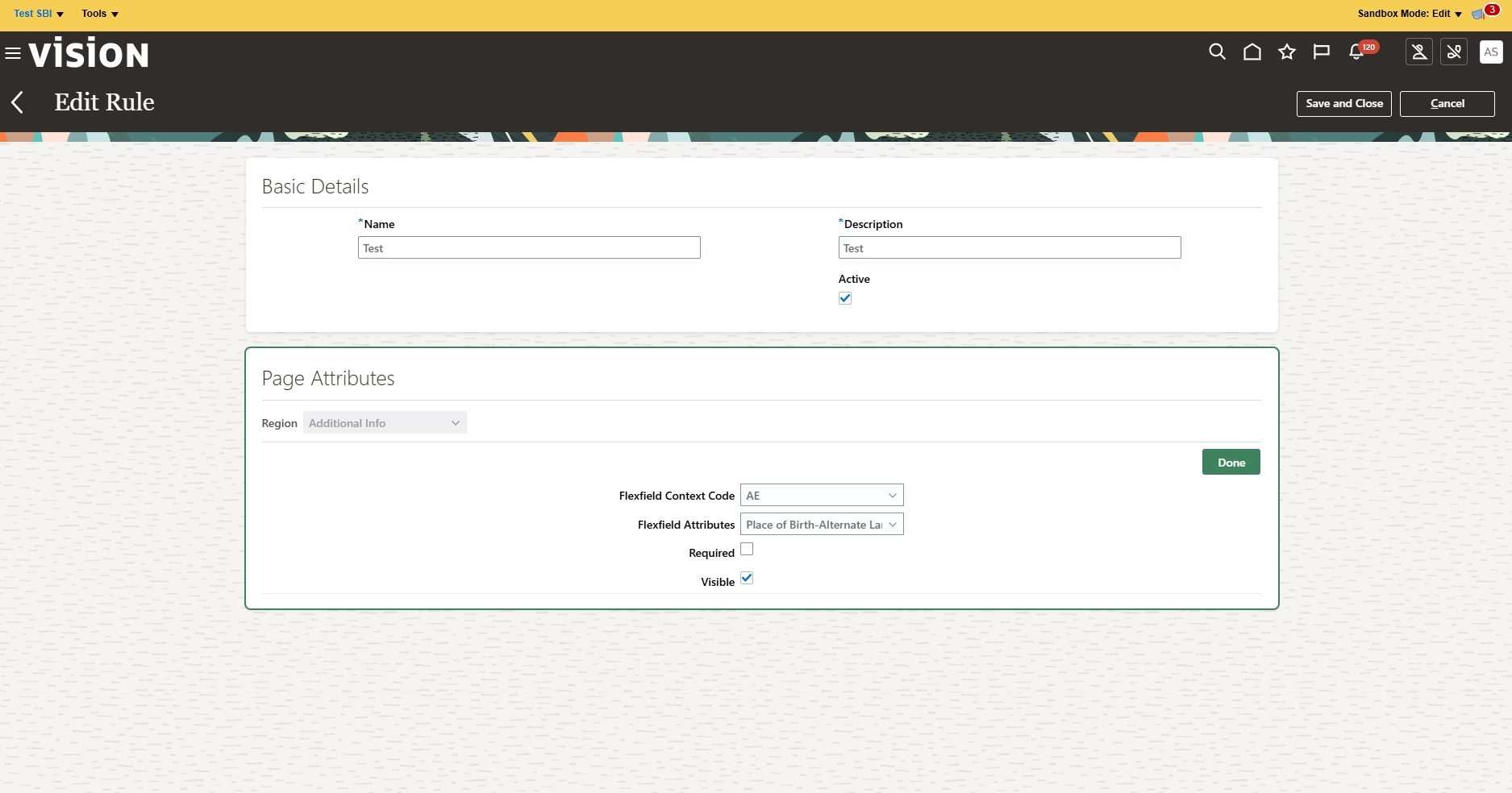Open the Test SBI menu

coord(39,14)
